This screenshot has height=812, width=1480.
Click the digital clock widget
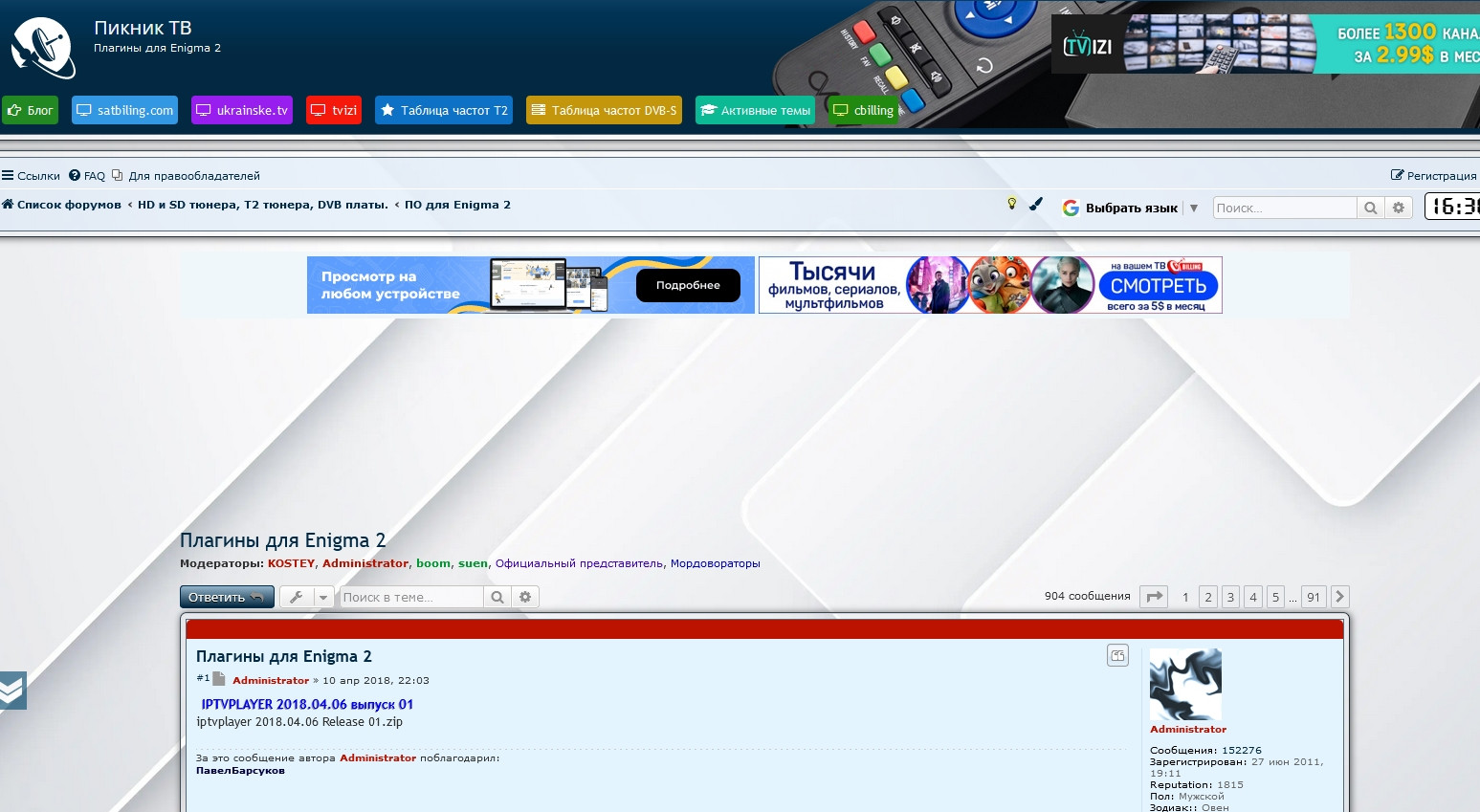(1452, 206)
